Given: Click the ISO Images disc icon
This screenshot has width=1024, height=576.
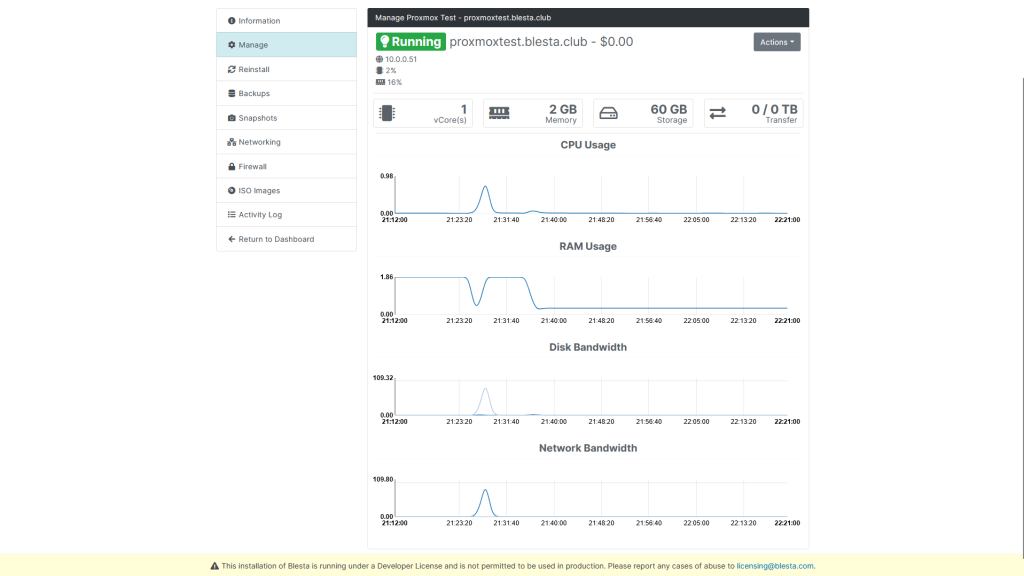Looking at the screenshot, I should pos(232,191).
